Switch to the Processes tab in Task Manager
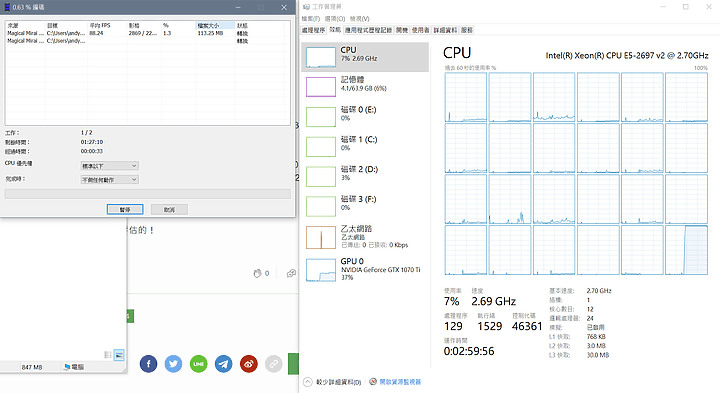The image size is (720, 393). pos(313,30)
